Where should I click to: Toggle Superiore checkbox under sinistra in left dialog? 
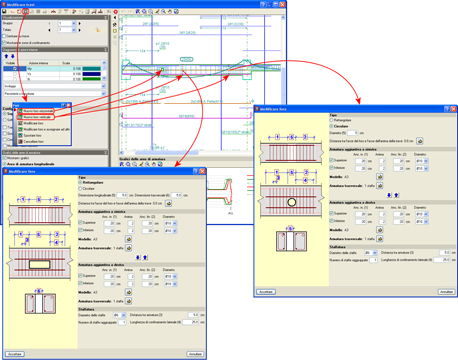[x=80, y=222]
